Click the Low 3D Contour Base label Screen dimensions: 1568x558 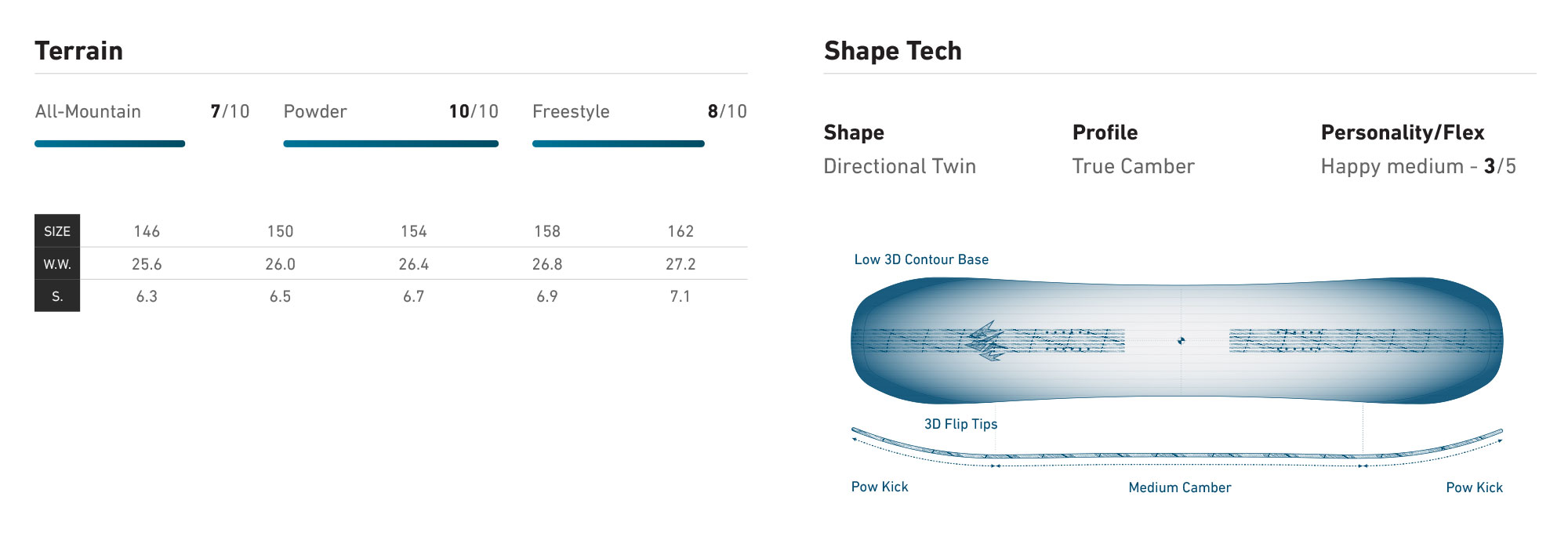pos(921,259)
